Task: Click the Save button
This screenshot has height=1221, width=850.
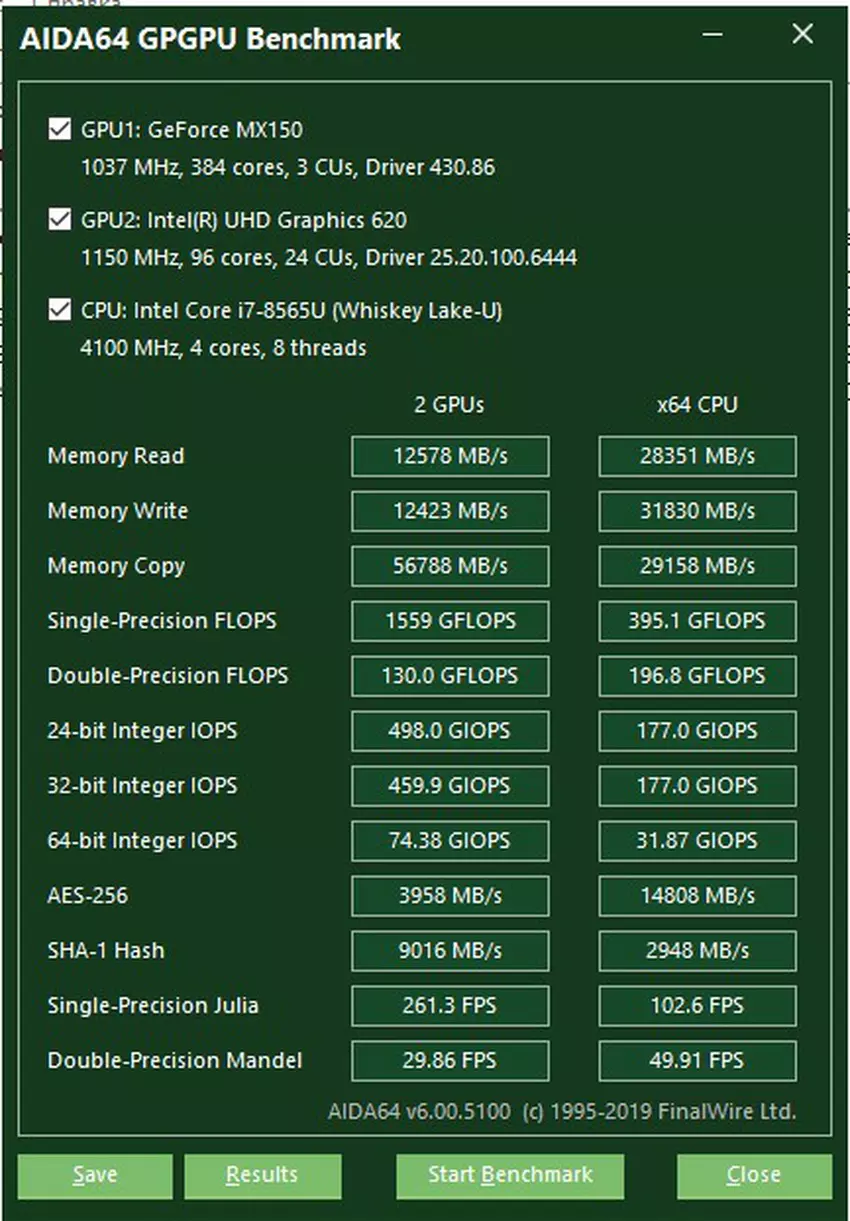Action: 95,1175
